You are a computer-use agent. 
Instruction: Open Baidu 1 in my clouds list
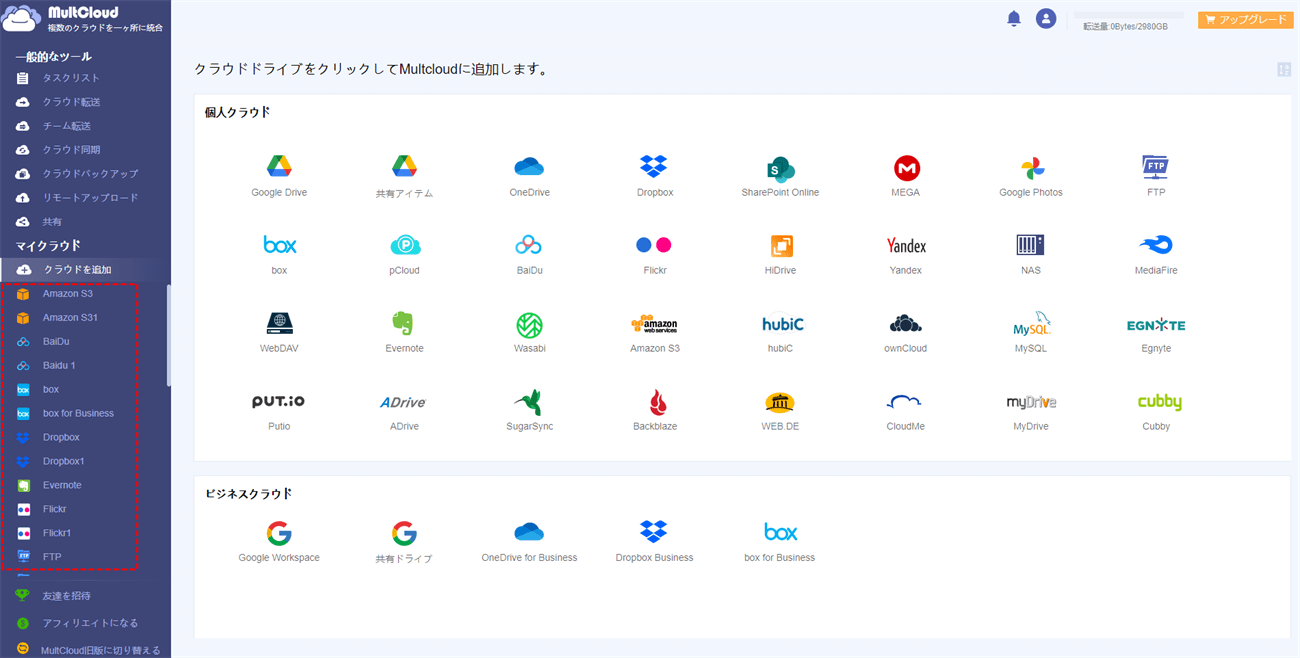(x=59, y=366)
